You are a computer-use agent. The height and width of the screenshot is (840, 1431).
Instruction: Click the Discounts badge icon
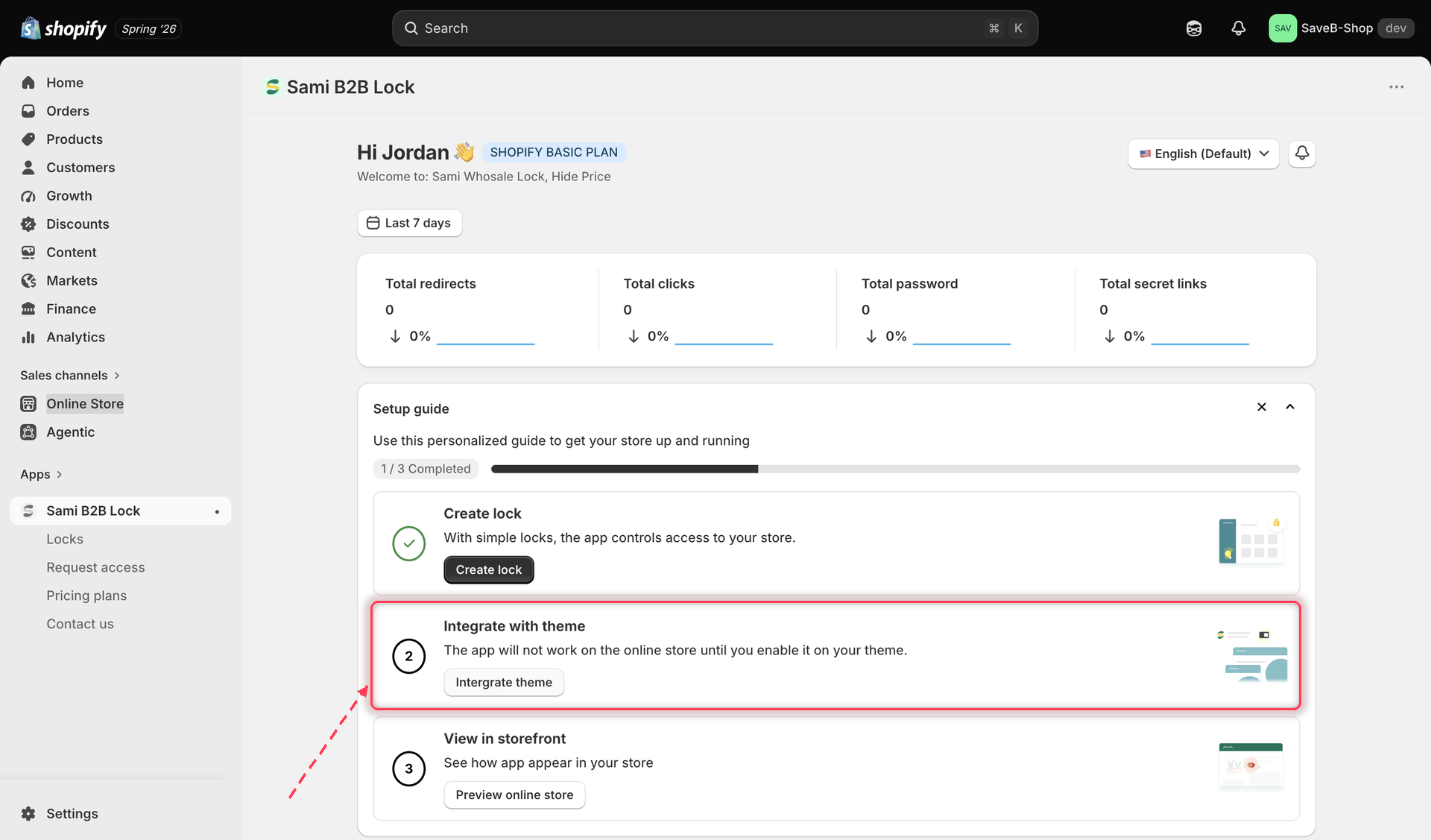(28, 224)
